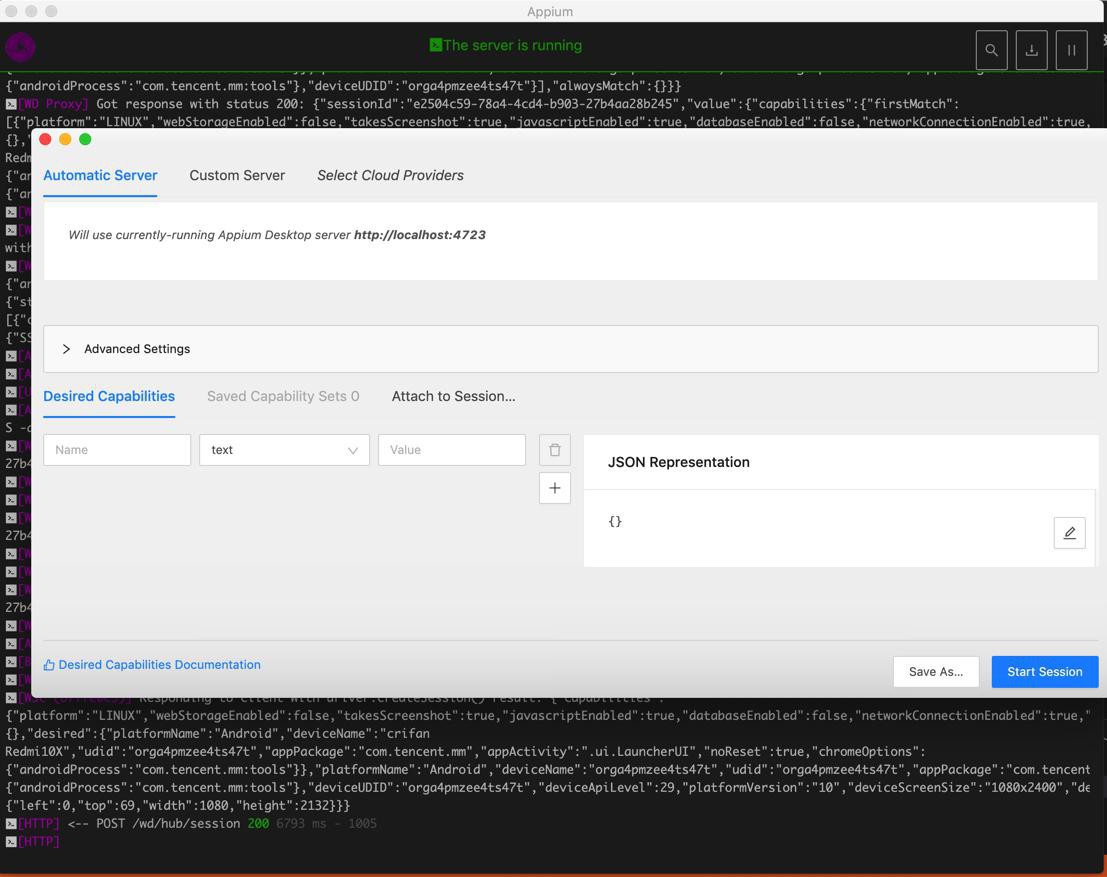Expand the Advanced Settings section
The image size is (1107, 877).
570,349
